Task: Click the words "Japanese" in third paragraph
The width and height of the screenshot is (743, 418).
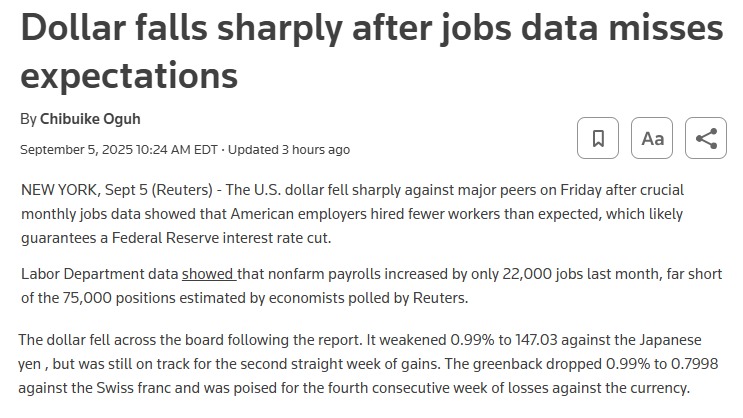Action: [668, 339]
